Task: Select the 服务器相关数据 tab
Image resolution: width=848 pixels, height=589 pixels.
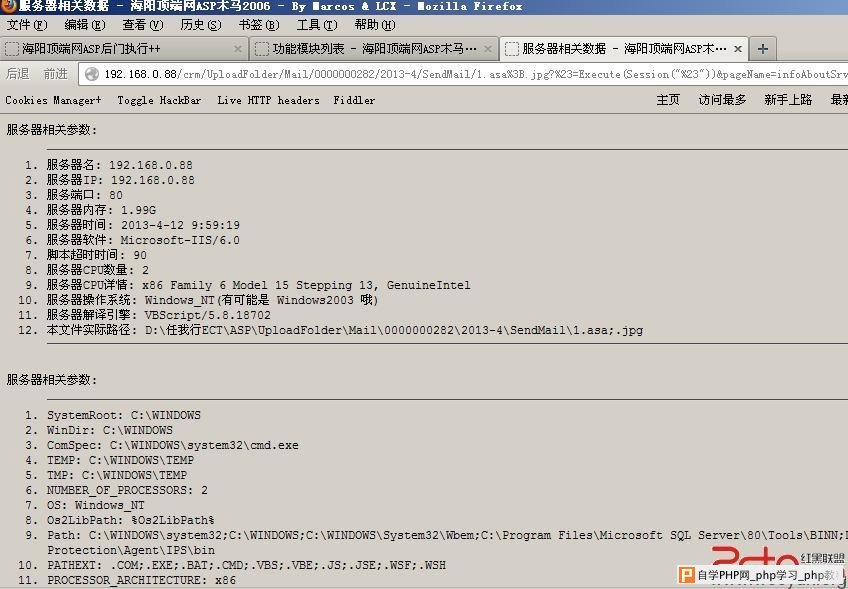Action: pos(624,49)
